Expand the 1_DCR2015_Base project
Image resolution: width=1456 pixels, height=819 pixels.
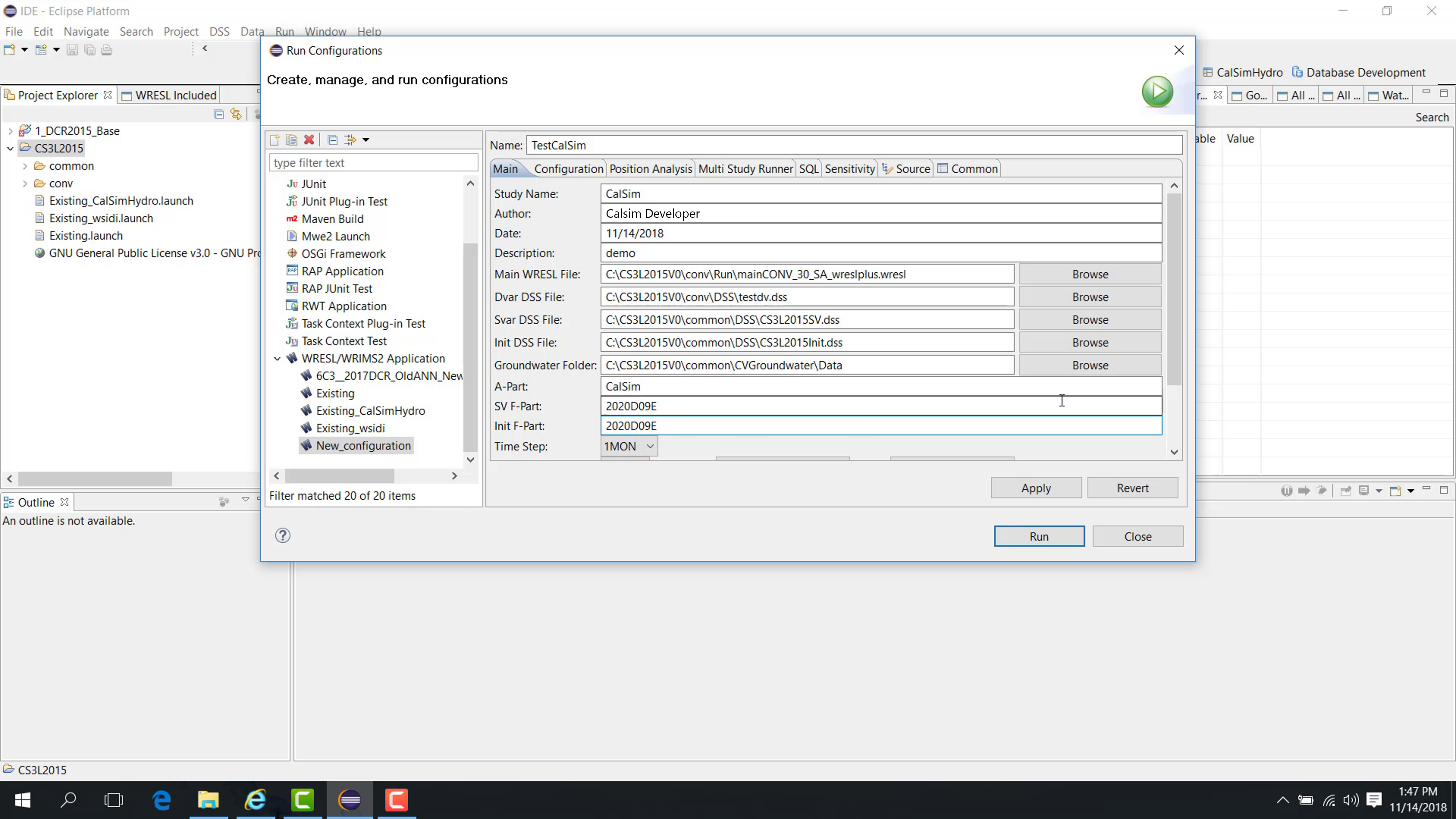click(x=10, y=131)
